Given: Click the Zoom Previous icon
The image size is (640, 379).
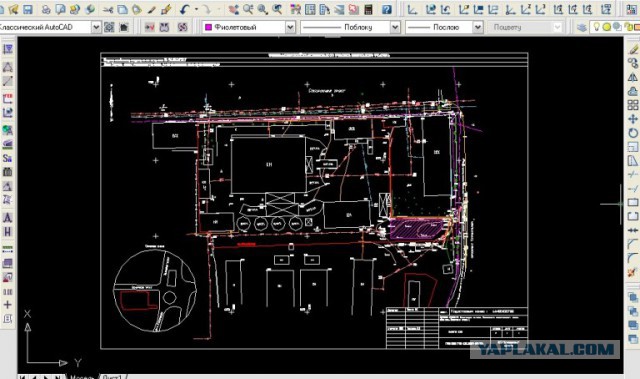Looking at the screenshot, I should 277,9.
